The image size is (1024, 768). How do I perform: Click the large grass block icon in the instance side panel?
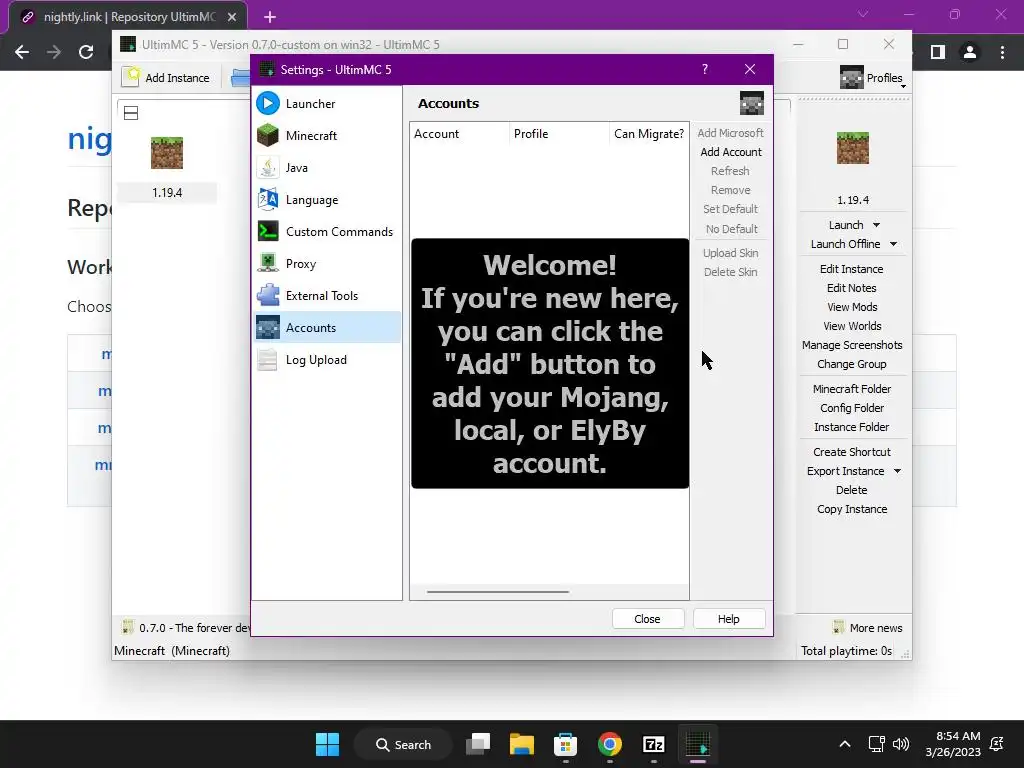click(853, 148)
